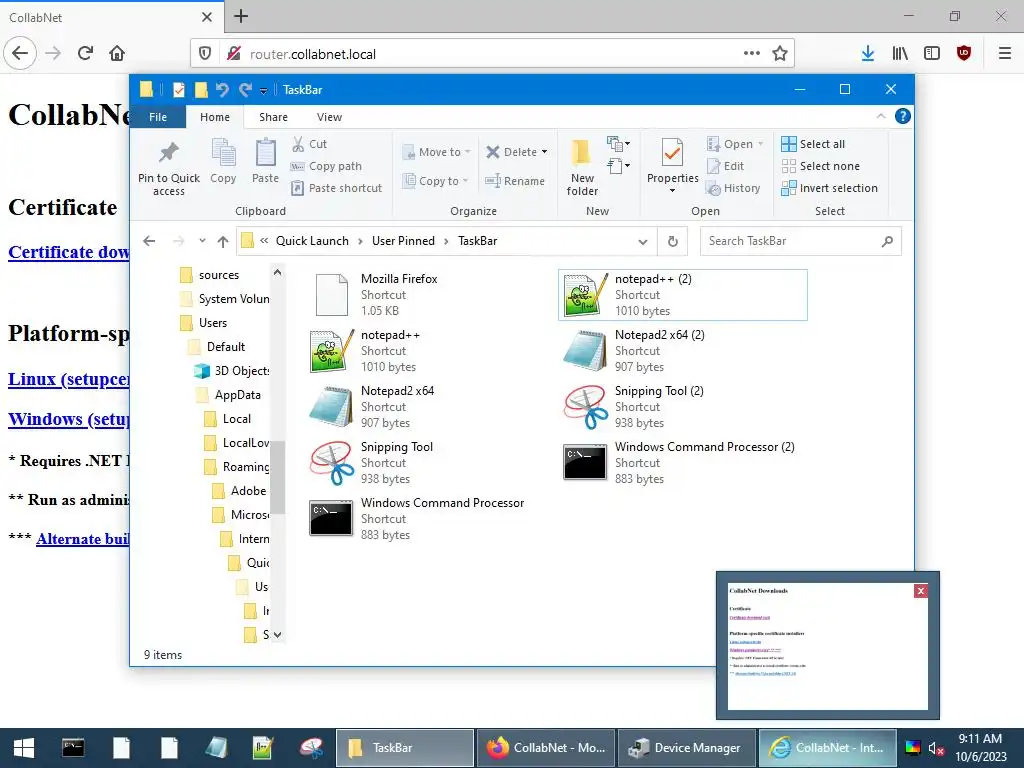This screenshot has height=768, width=1024.
Task: Click Device Manager on the taskbar
Action: pyautogui.click(x=686, y=748)
